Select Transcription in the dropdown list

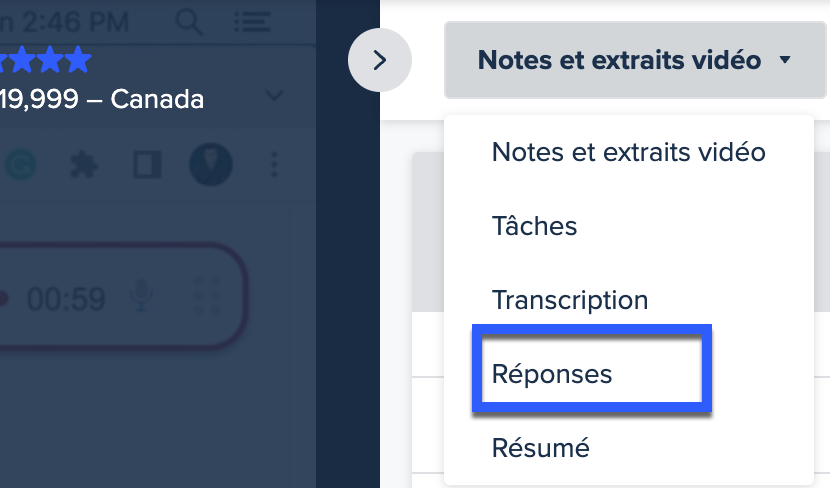click(570, 300)
